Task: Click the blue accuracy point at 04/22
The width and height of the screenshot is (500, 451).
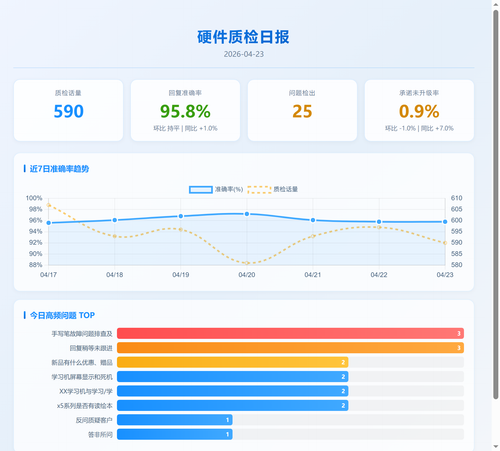Action: [x=379, y=222]
